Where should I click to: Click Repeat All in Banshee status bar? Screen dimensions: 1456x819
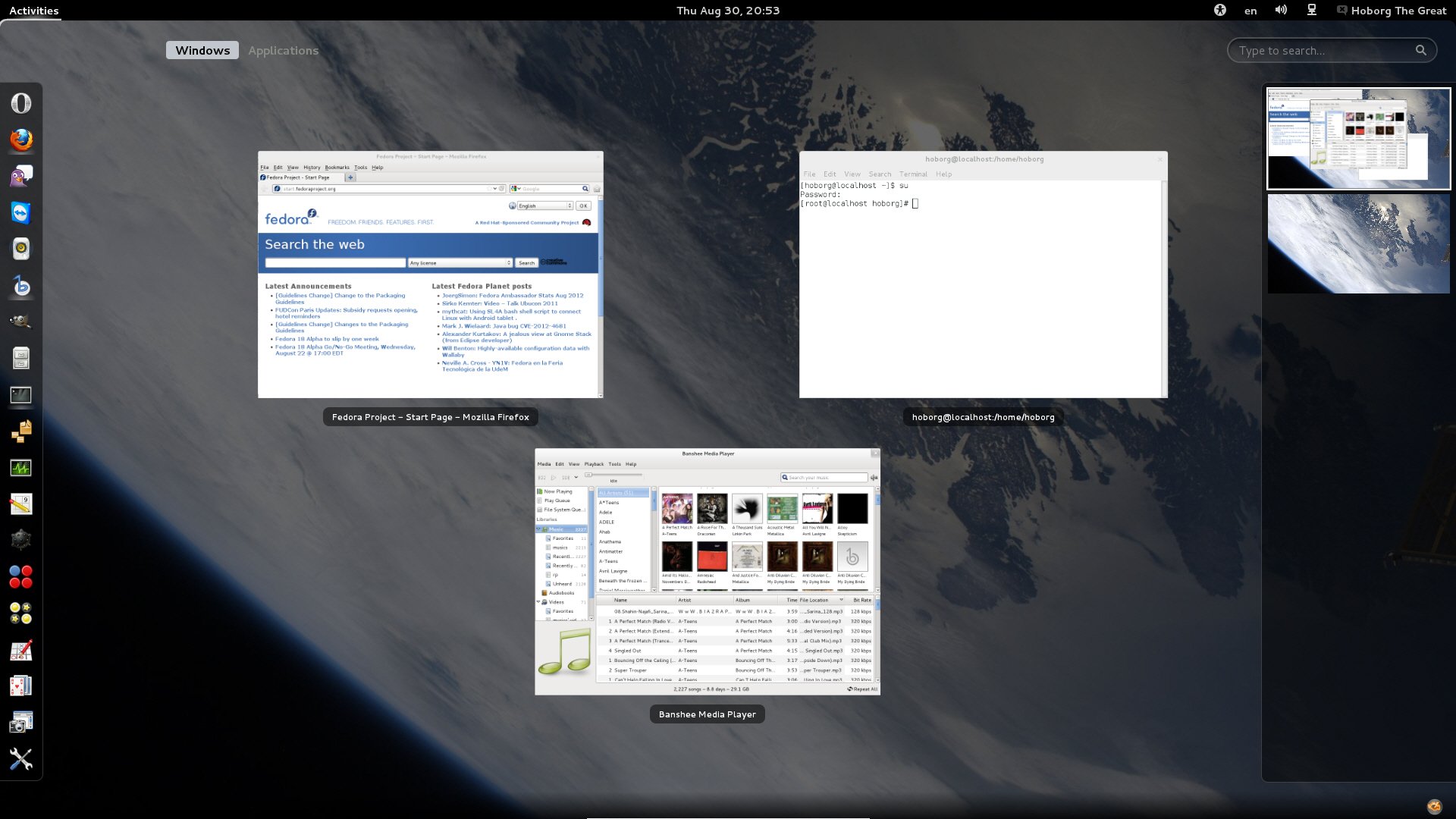[862, 689]
